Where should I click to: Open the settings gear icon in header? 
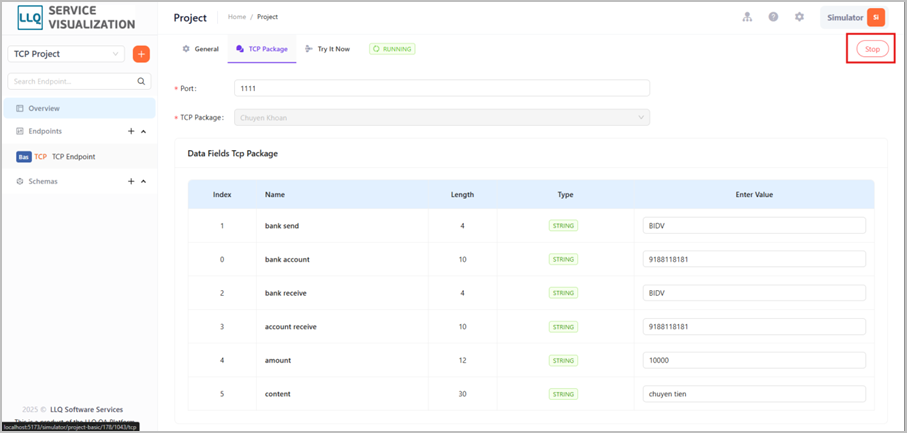799,17
